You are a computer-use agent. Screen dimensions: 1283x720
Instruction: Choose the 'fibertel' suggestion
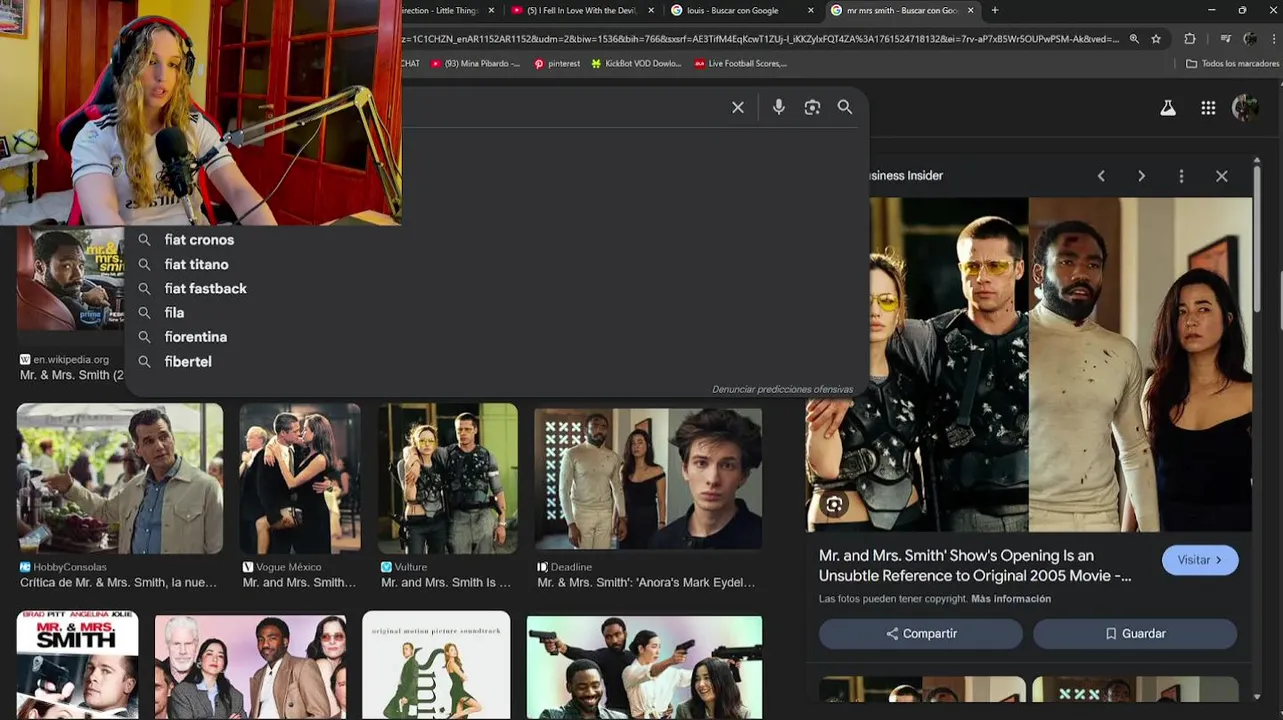pyautogui.click(x=188, y=362)
